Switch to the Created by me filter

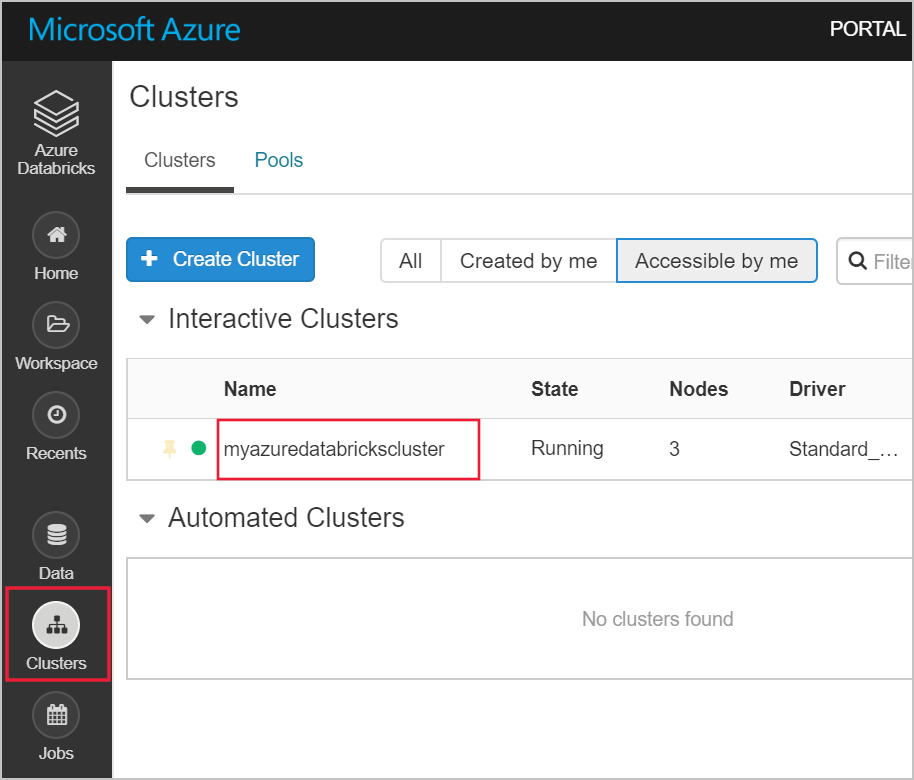click(528, 261)
